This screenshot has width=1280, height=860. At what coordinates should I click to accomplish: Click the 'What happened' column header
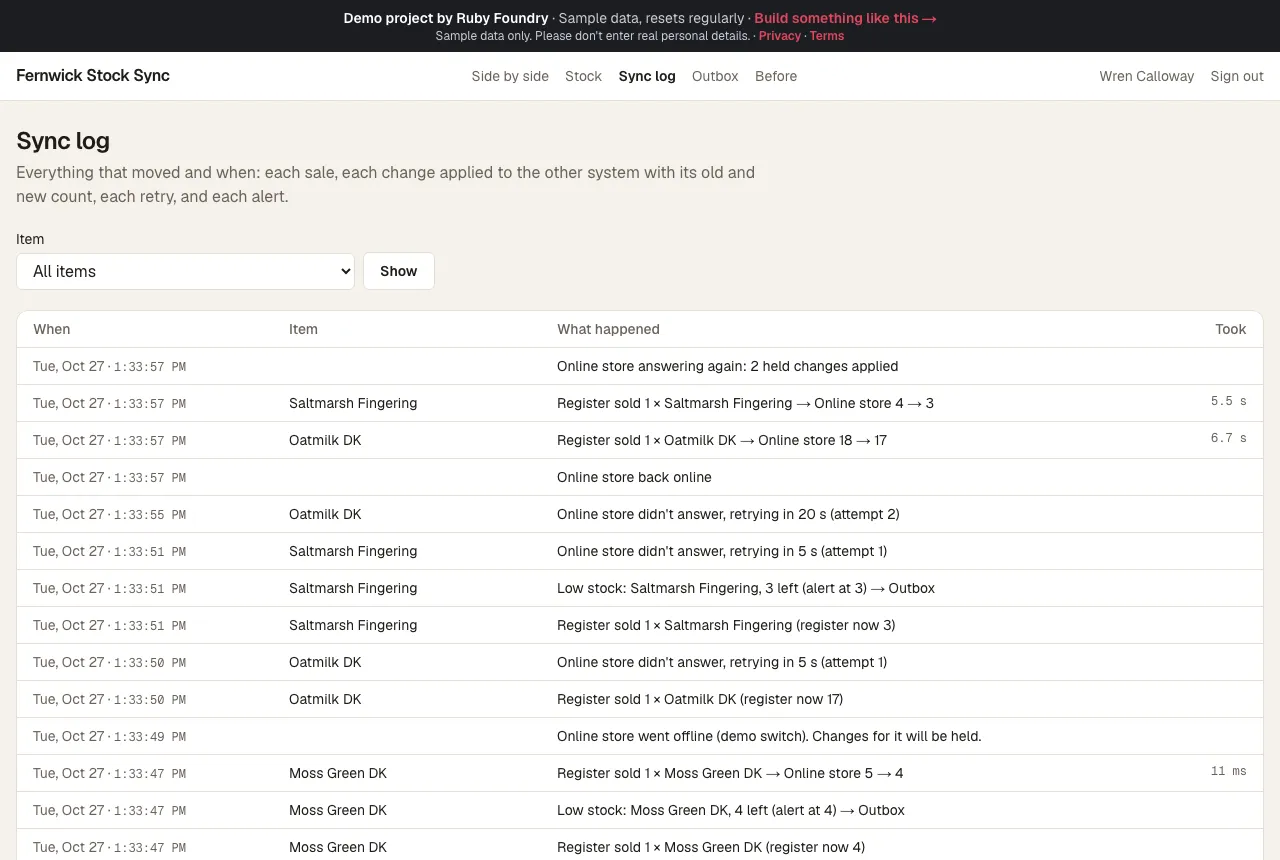(x=608, y=329)
